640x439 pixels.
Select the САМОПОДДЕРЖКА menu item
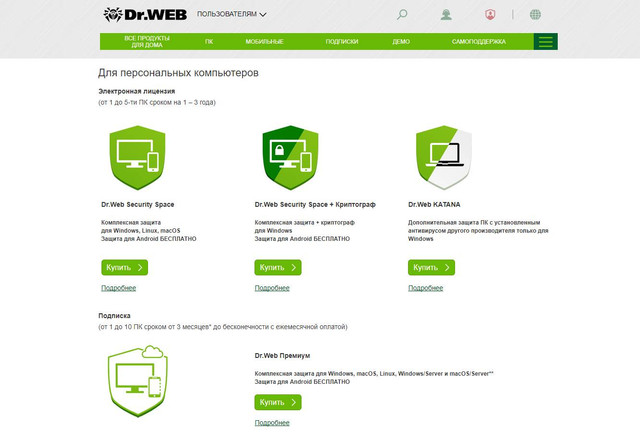point(479,42)
